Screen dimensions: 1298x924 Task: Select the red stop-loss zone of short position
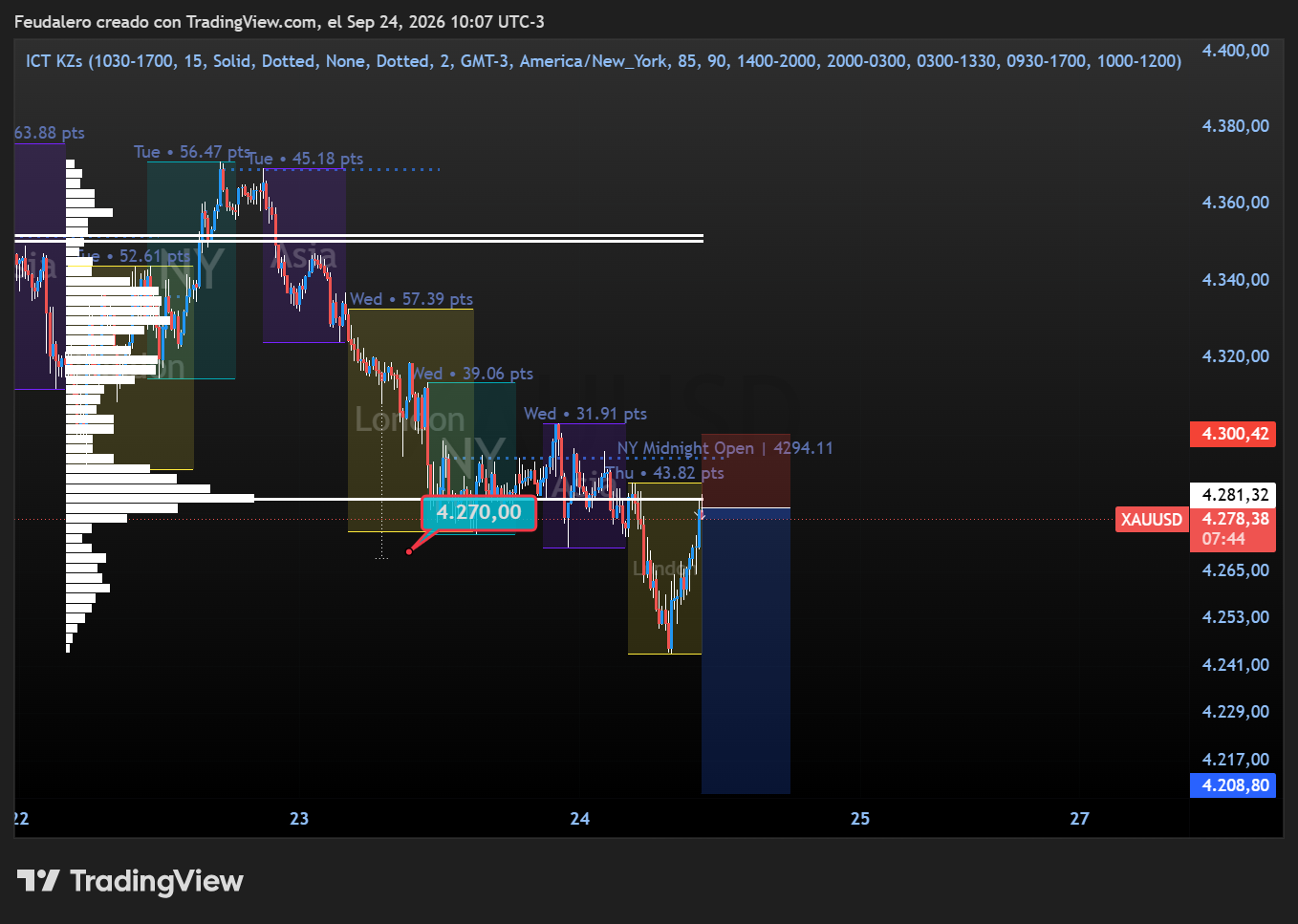(746, 471)
